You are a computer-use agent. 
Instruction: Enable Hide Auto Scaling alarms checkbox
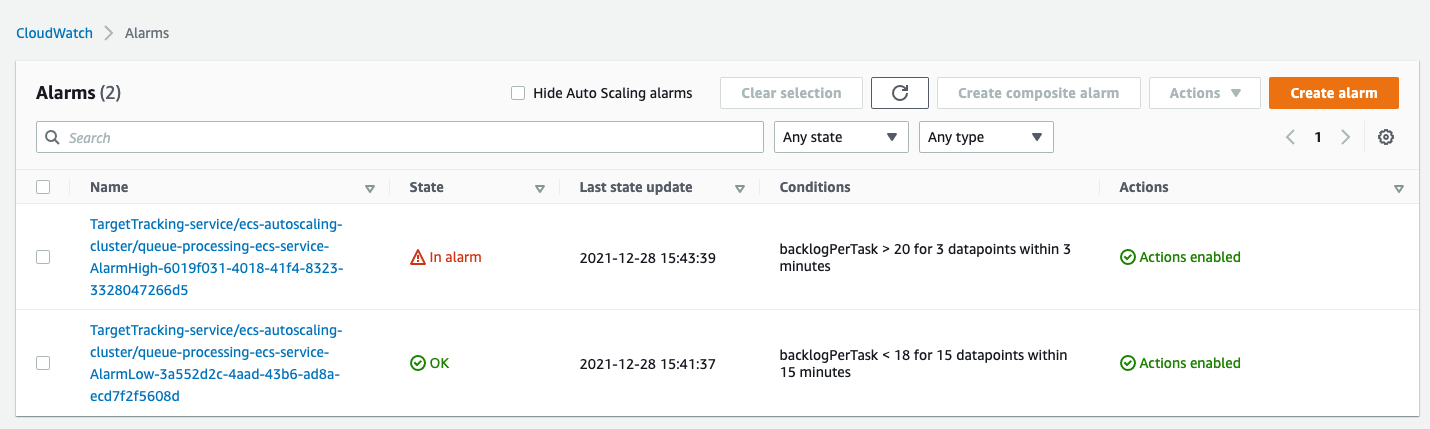pyautogui.click(x=518, y=93)
